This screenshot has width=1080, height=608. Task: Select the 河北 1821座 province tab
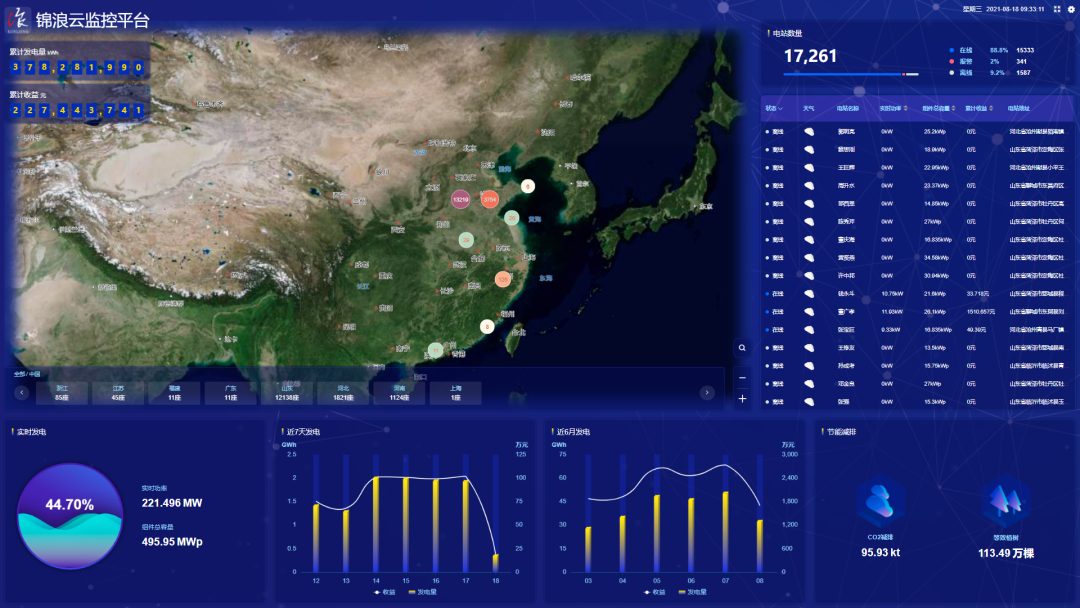[x=343, y=393]
